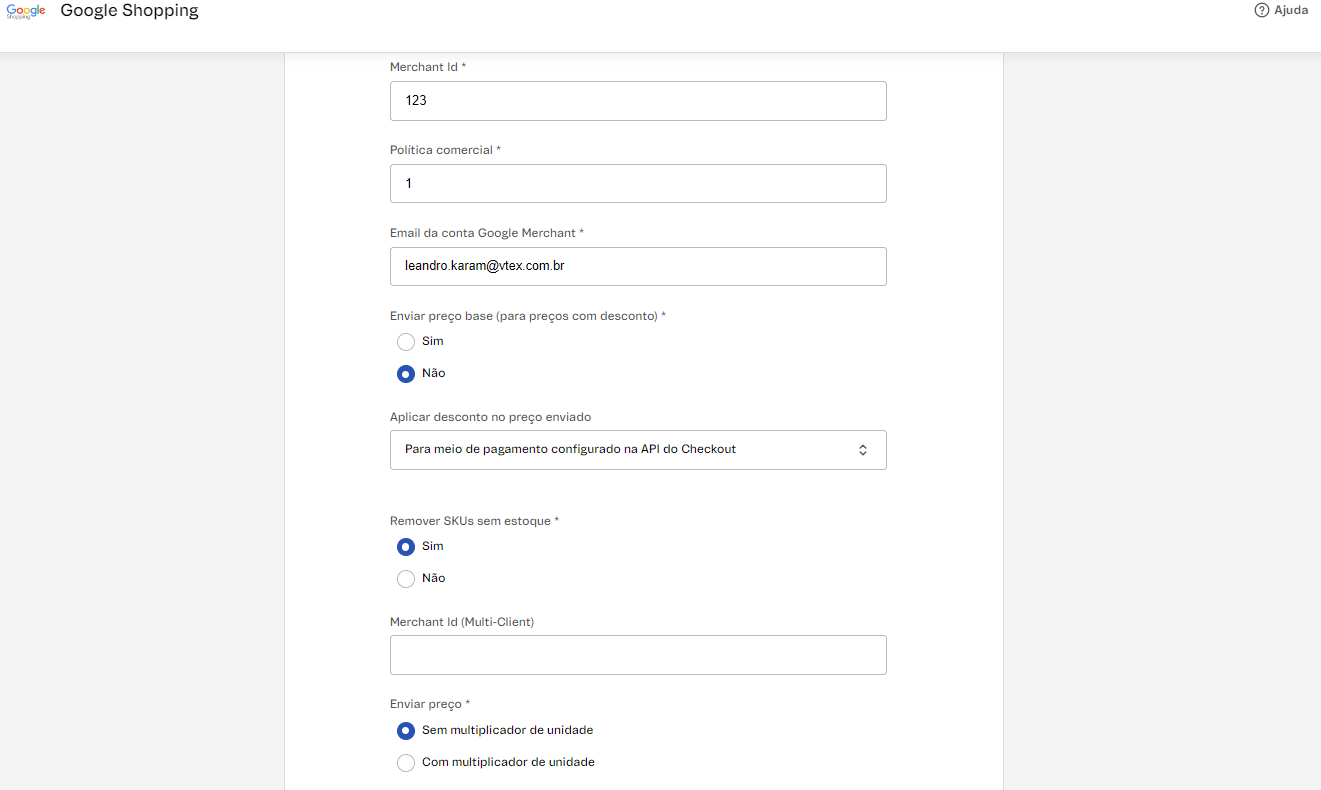The height and width of the screenshot is (790, 1321).
Task: Enable "Sim" for remover SKUs sem estoque
Action: (406, 546)
